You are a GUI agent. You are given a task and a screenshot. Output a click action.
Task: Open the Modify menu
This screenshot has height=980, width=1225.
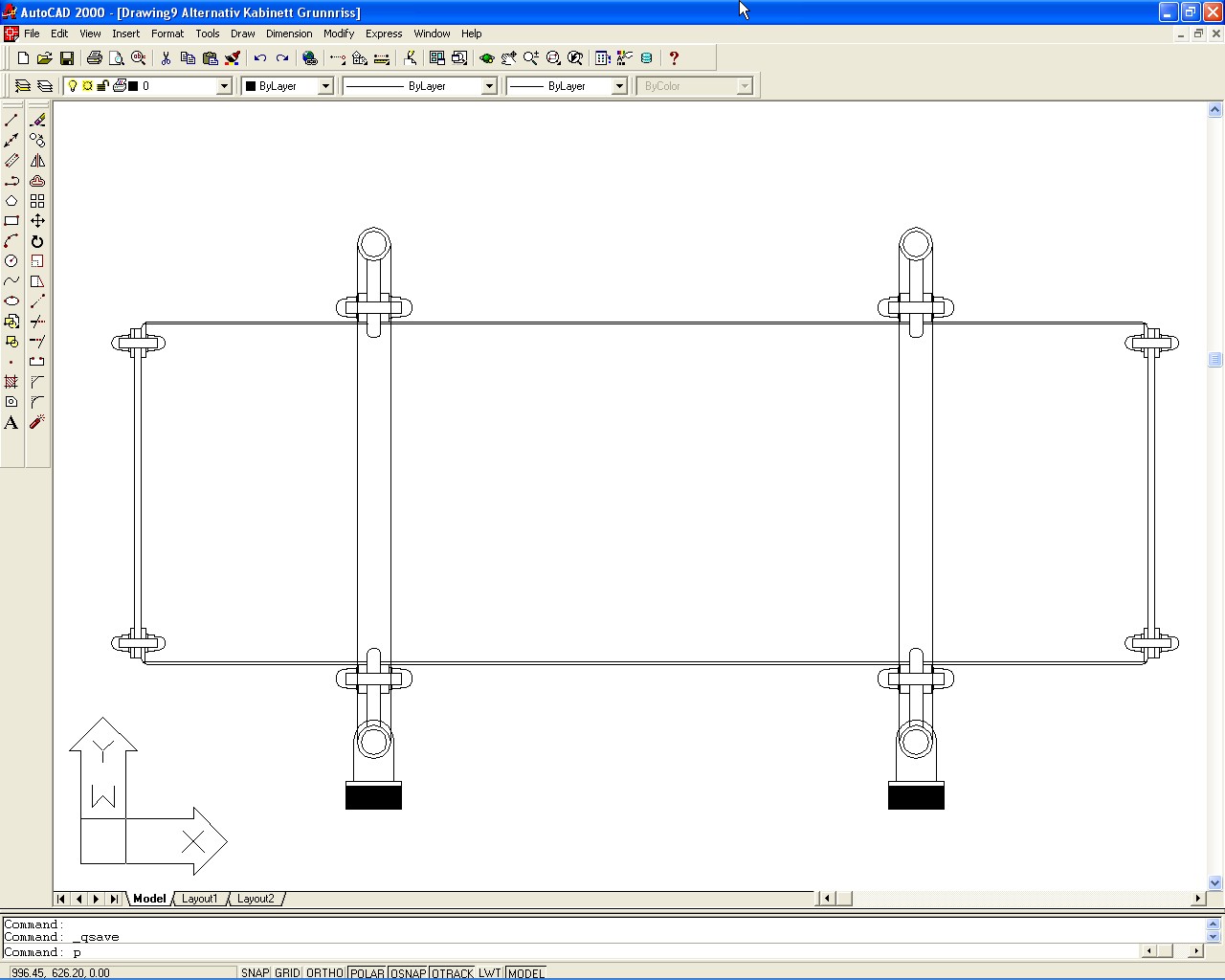click(x=339, y=33)
